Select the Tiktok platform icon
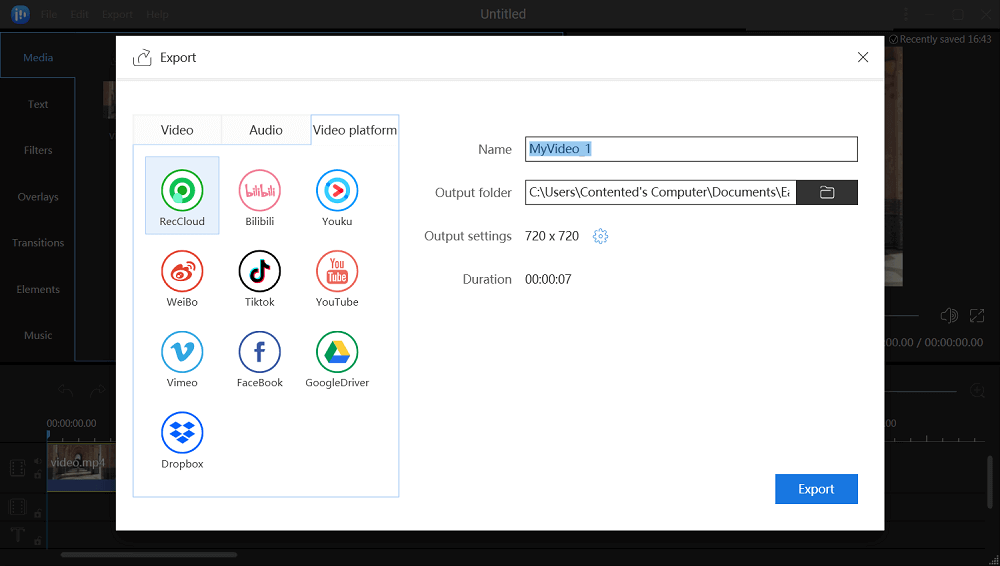Viewport: 1000px width, 566px height. click(260, 272)
